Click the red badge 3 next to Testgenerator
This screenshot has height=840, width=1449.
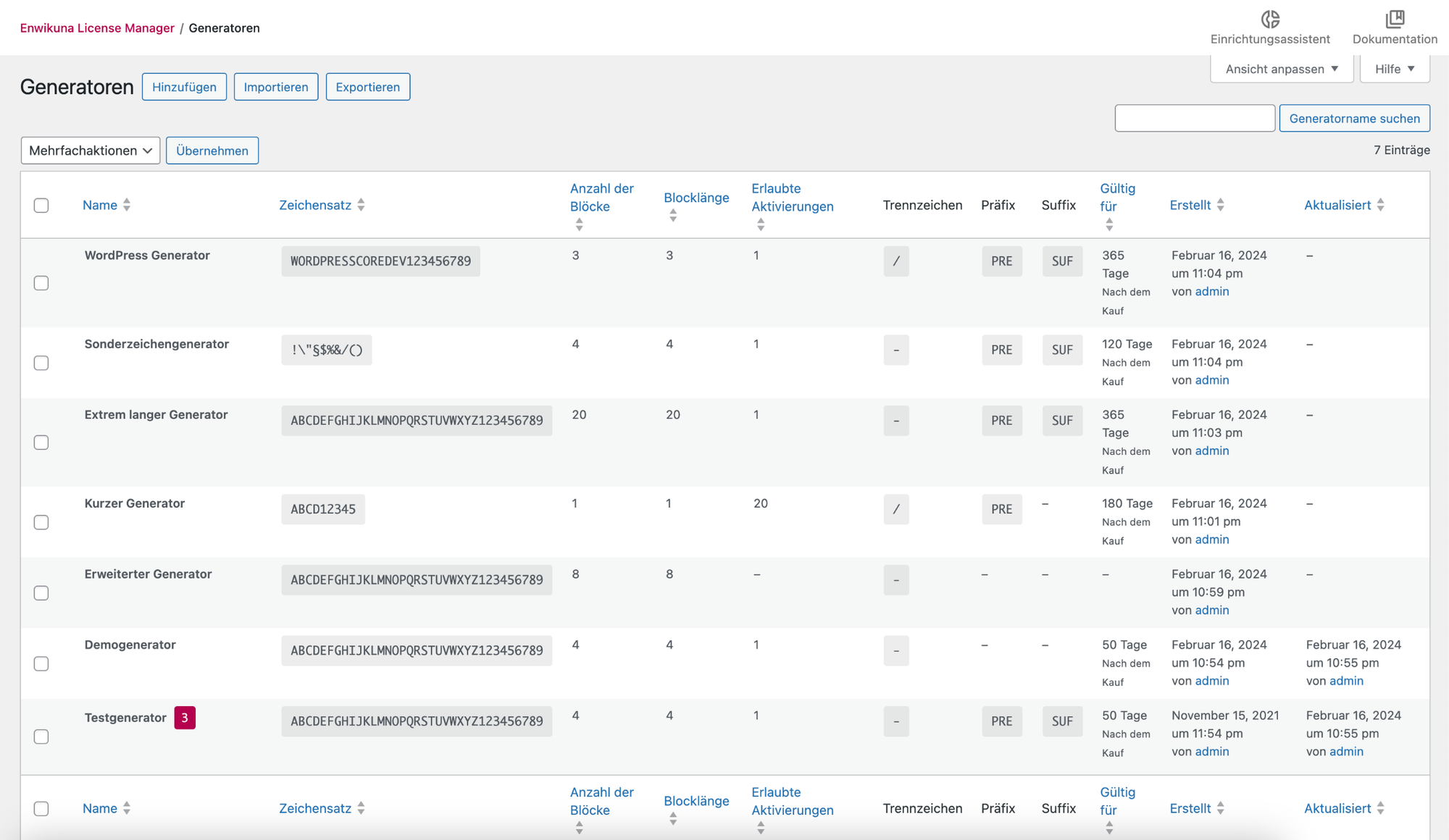[185, 718]
